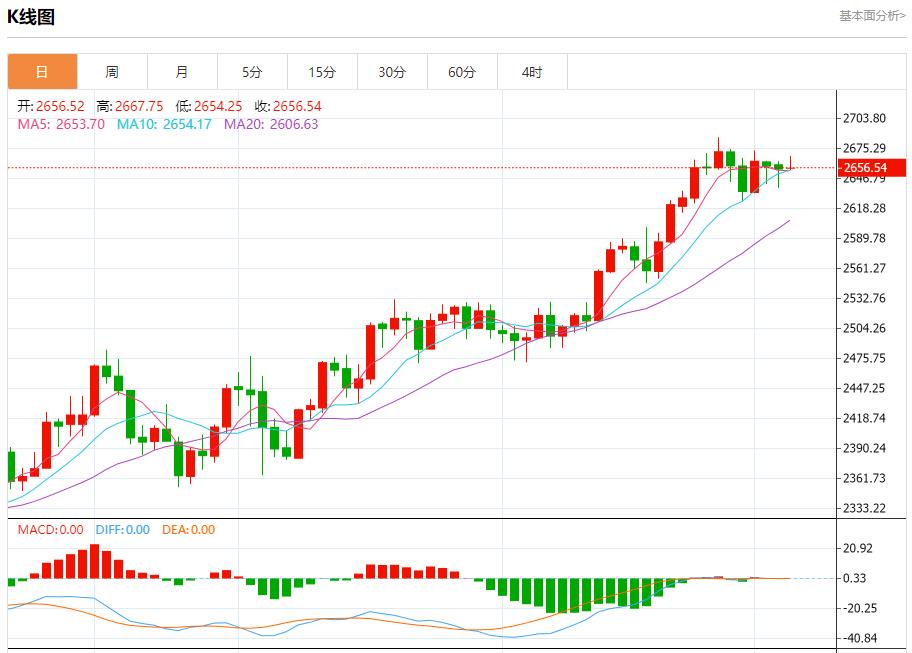
Task: Click the MACD value label
Action: tap(50, 530)
